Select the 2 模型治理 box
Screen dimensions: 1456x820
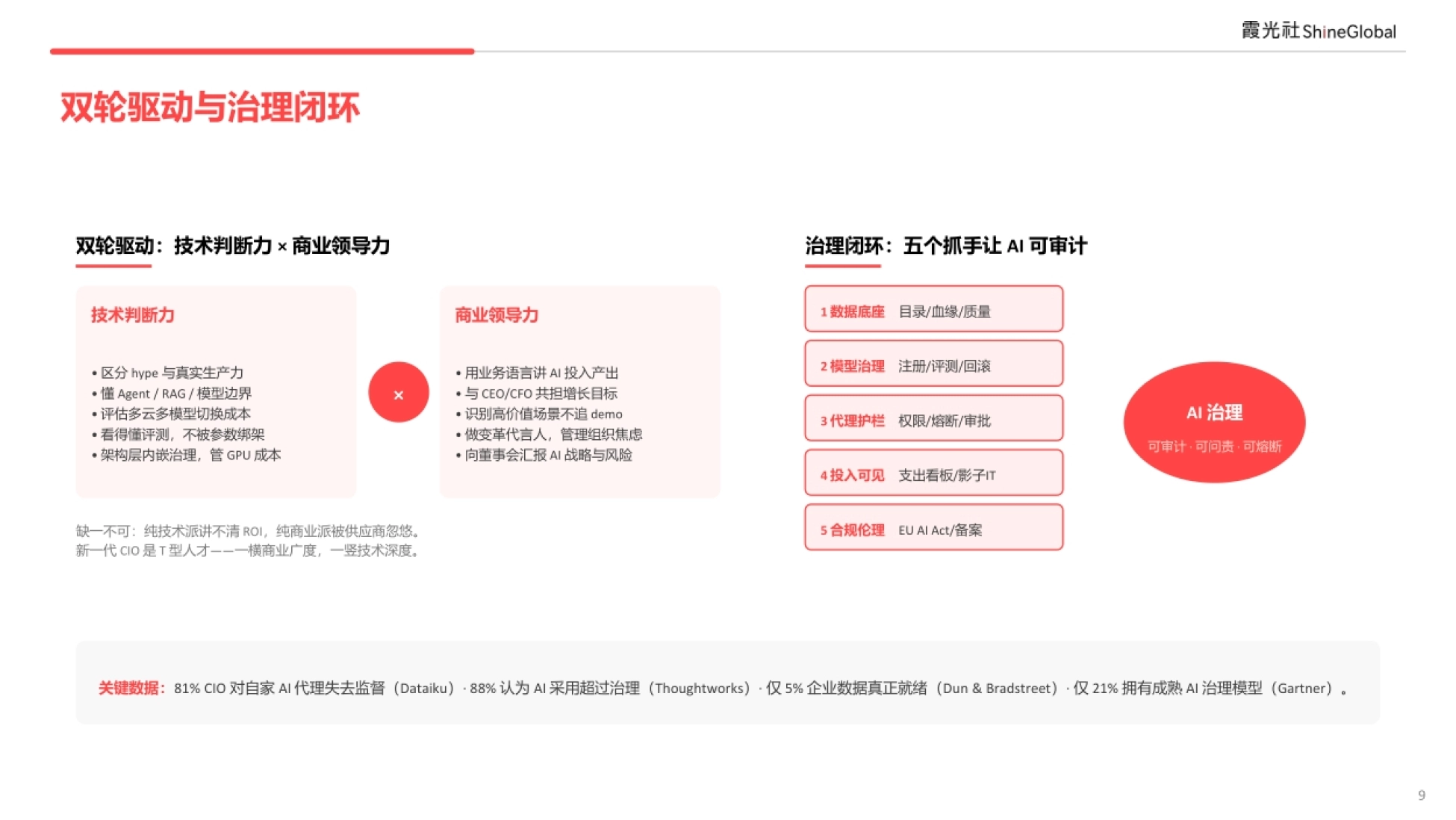pyautogui.click(x=933, y=364)
